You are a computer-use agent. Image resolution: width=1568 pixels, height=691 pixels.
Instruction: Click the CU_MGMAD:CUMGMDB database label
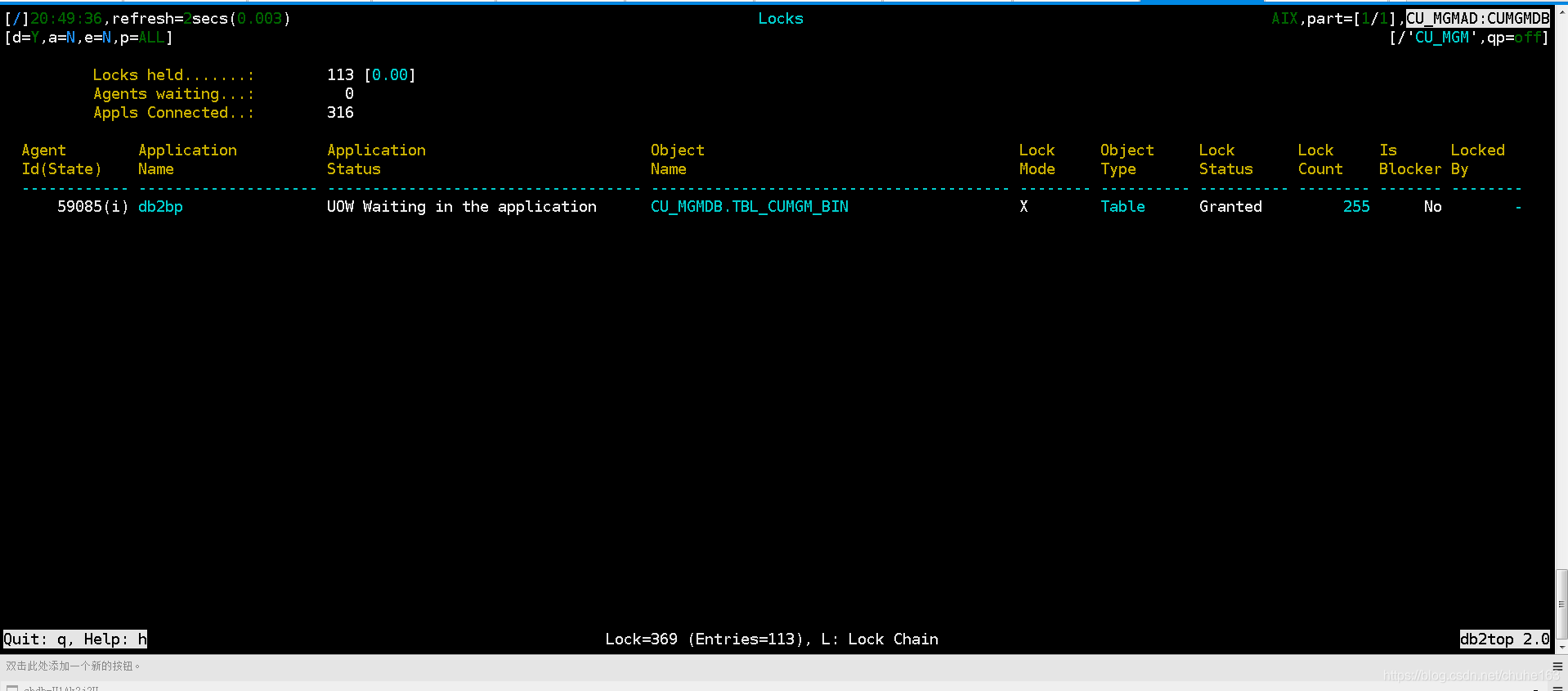pos(1477,19)
